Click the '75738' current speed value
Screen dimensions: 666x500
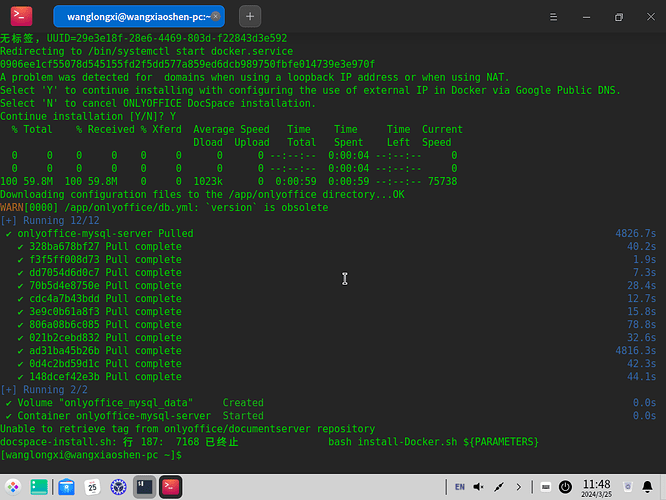click(443, 181)
